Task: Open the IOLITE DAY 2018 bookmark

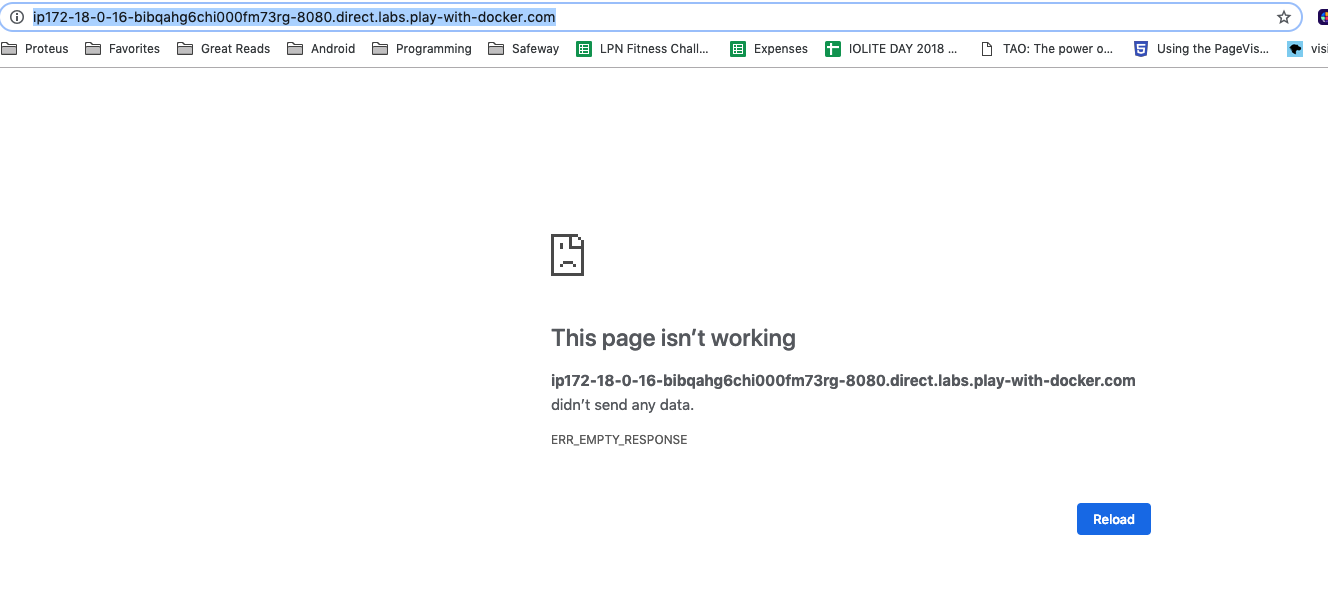Action: pos(891,48)
